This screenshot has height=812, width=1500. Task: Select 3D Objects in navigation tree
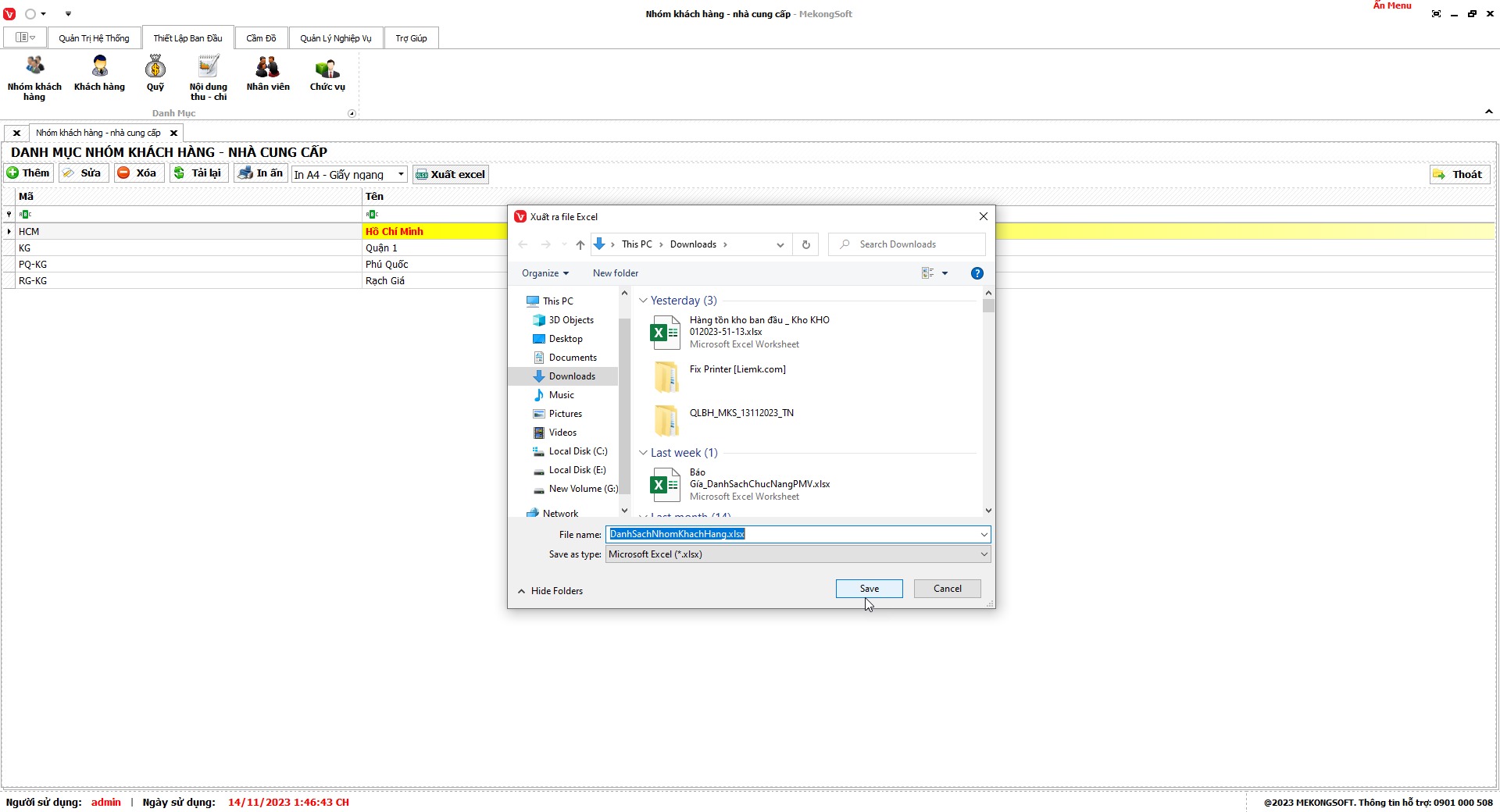[571, 320]
